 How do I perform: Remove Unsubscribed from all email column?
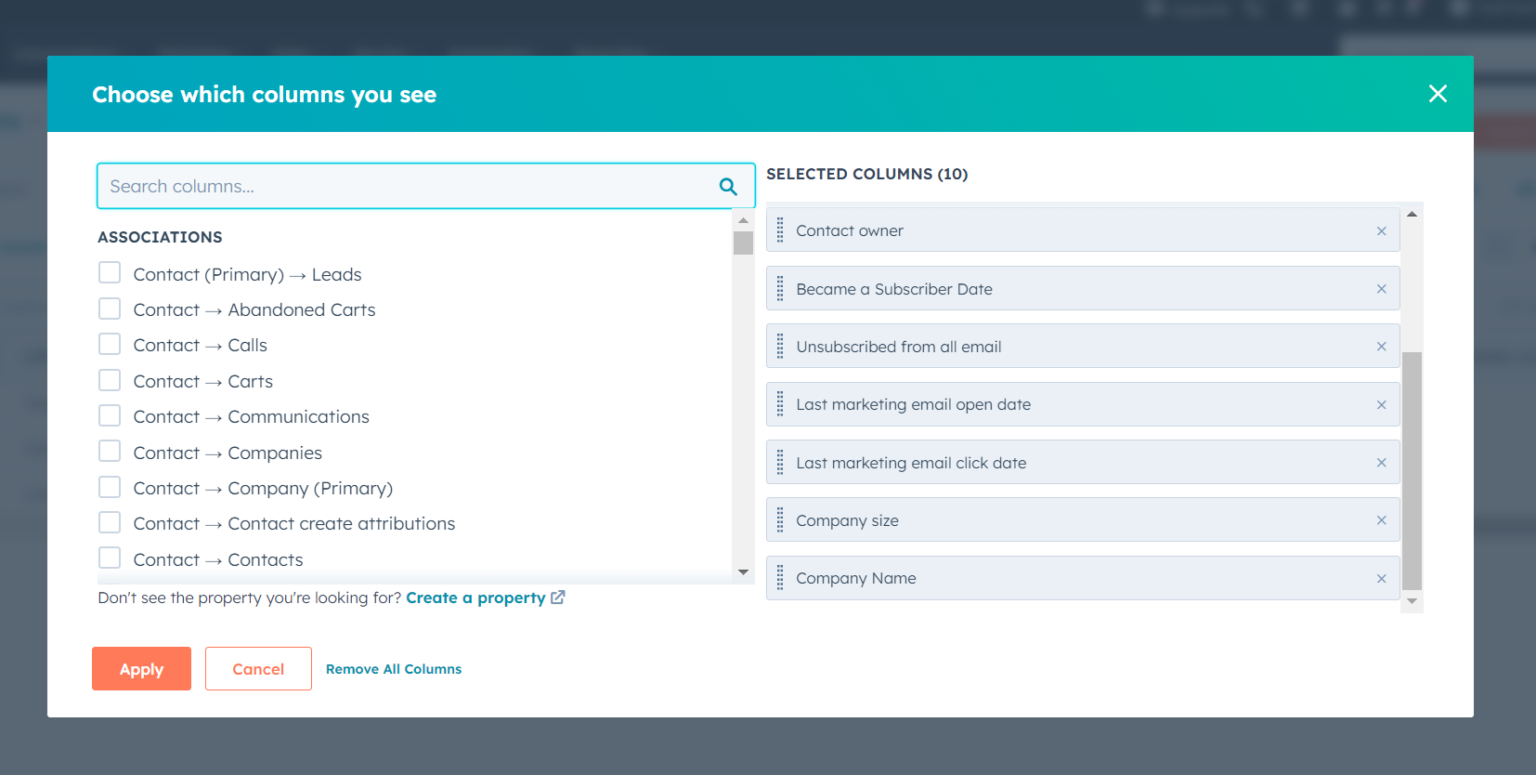pos(1381,345)
